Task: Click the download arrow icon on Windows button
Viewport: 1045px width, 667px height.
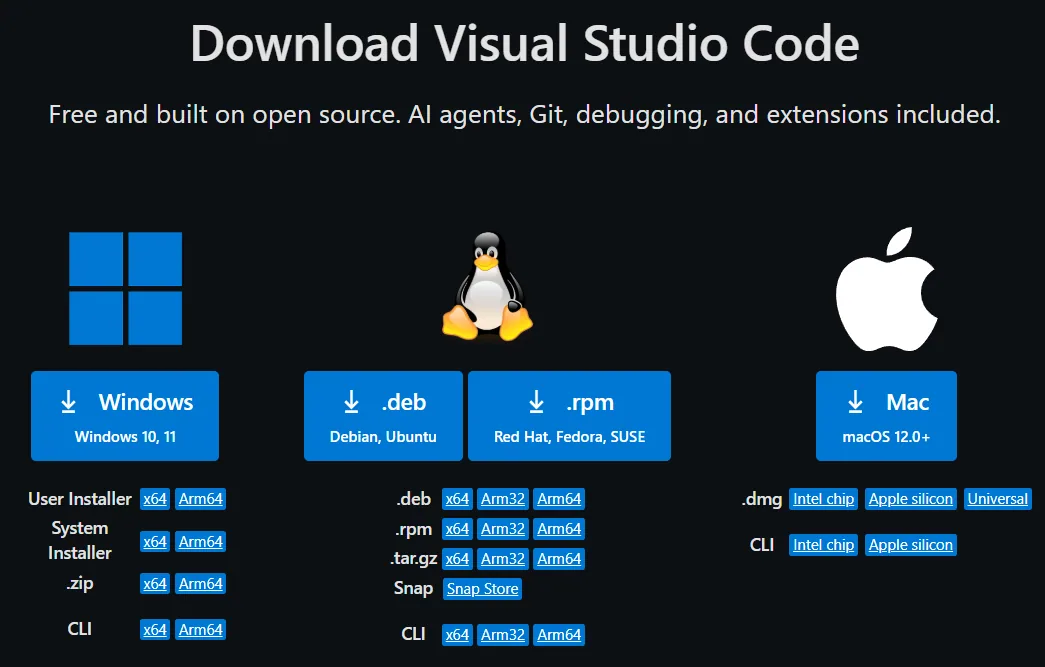Action: [68, 402]
